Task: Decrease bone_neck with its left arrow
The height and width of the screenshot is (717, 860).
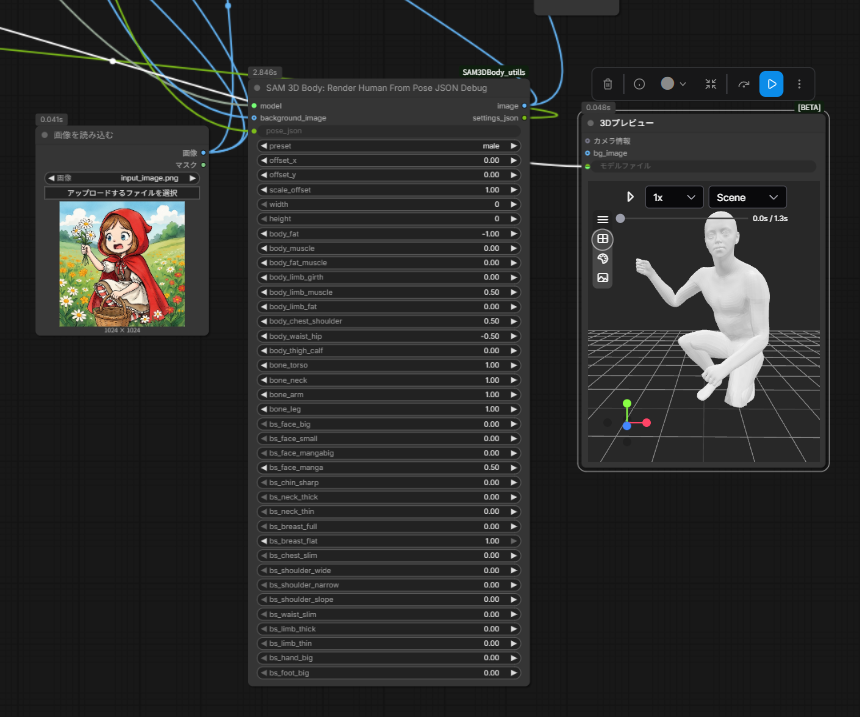Action: tap(264, 380)
